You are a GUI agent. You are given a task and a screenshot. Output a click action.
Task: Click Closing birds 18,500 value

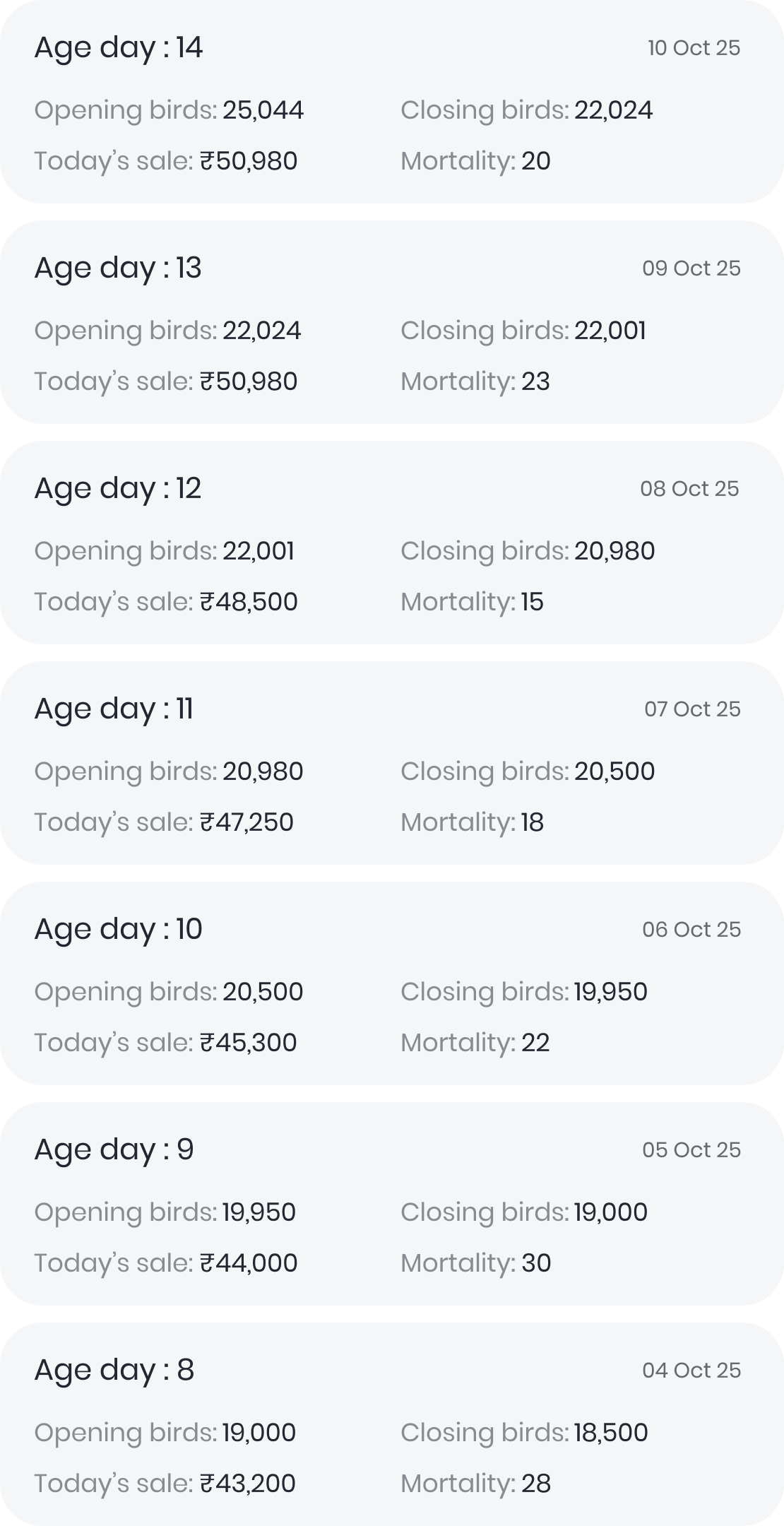(610, 1433)
